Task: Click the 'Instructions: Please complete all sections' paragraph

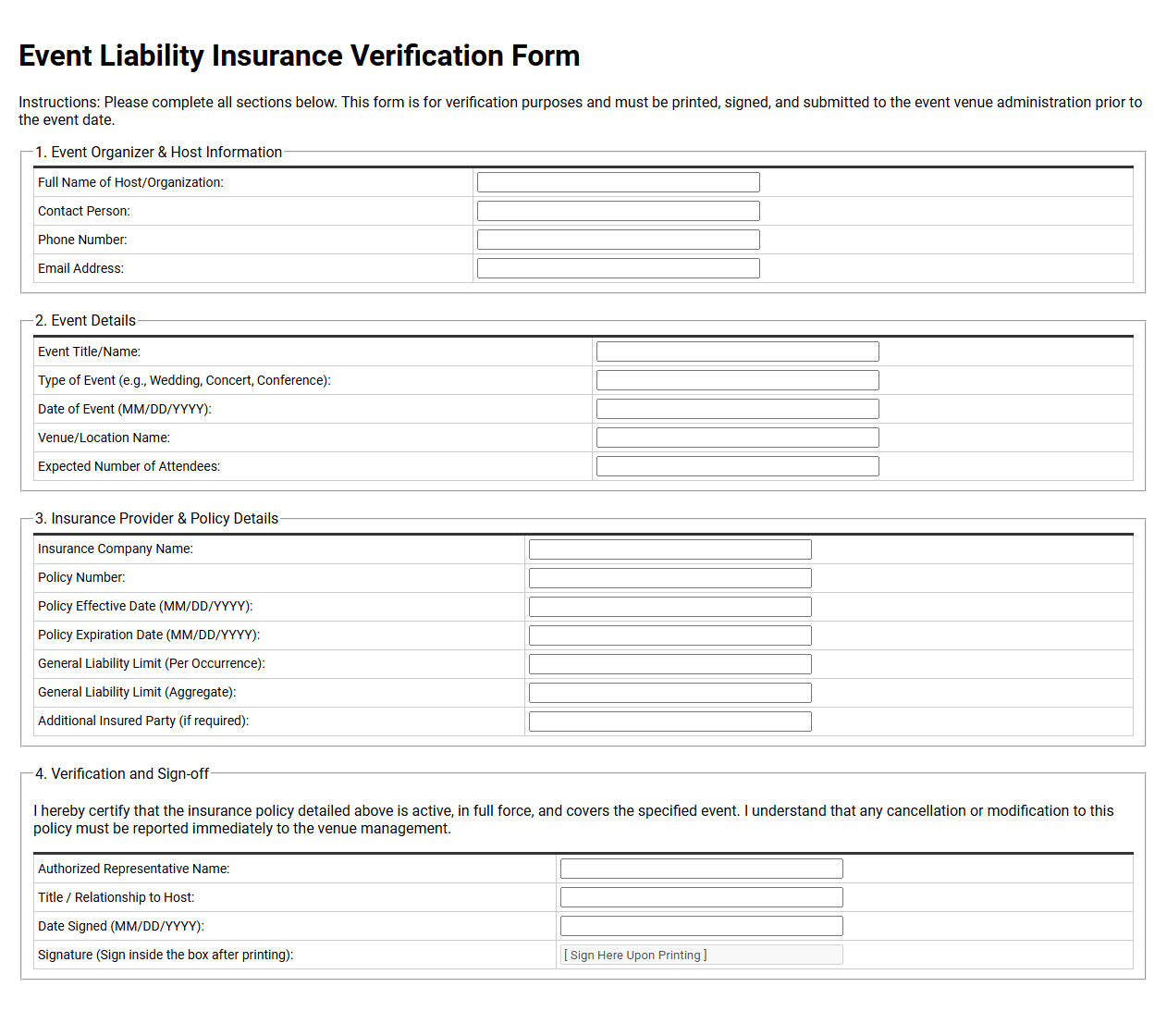Action: (x=581, y=111)
